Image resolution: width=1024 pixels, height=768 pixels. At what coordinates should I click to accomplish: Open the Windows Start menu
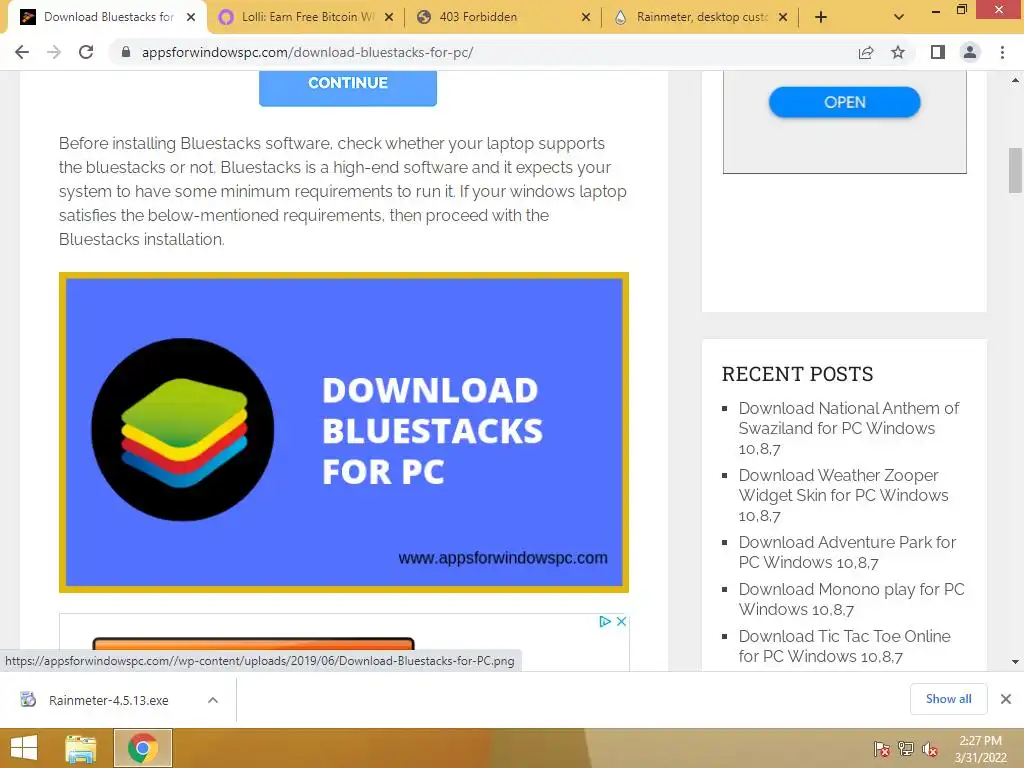24,748
